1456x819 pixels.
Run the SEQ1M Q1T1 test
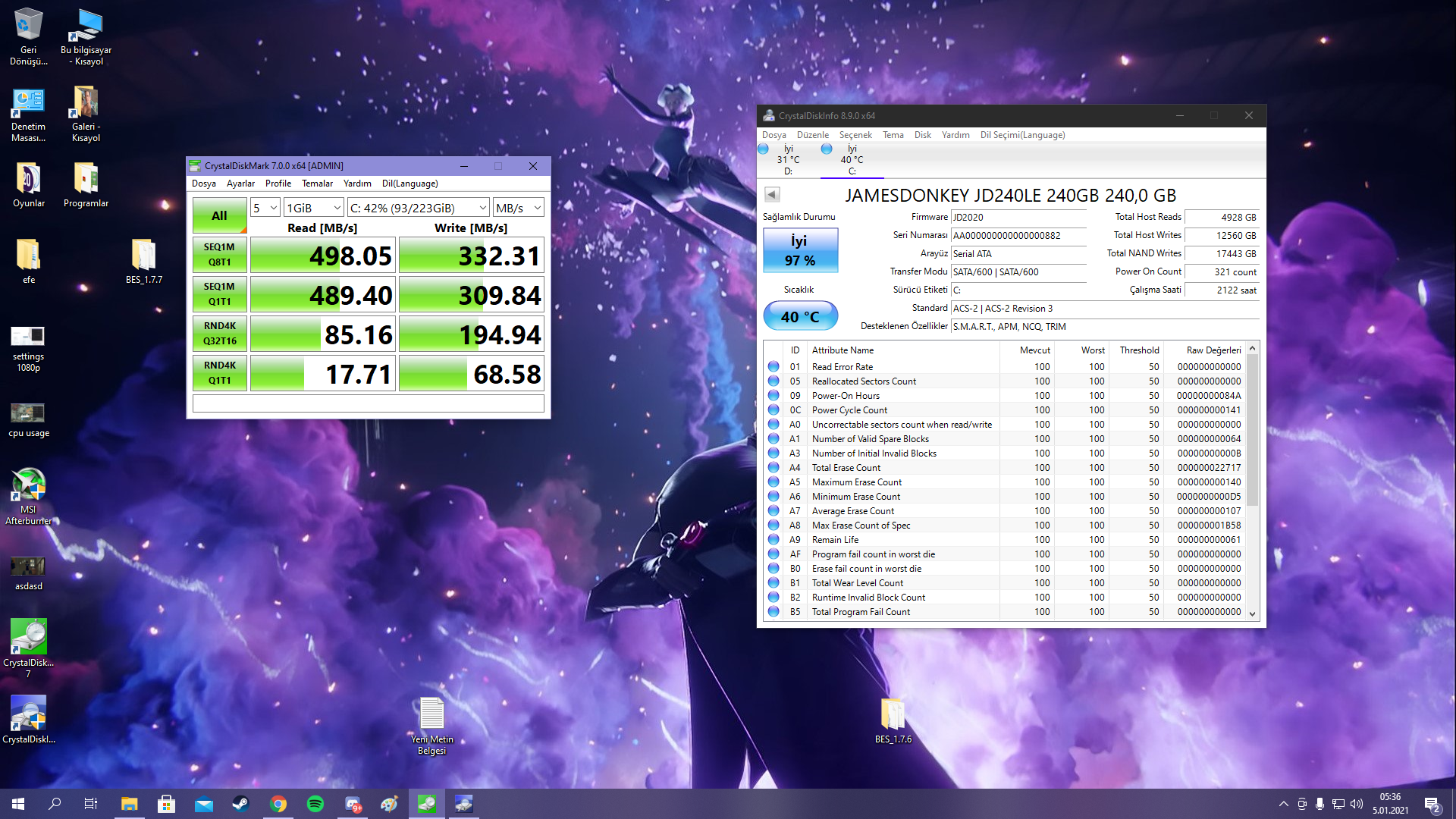[219, 294]
